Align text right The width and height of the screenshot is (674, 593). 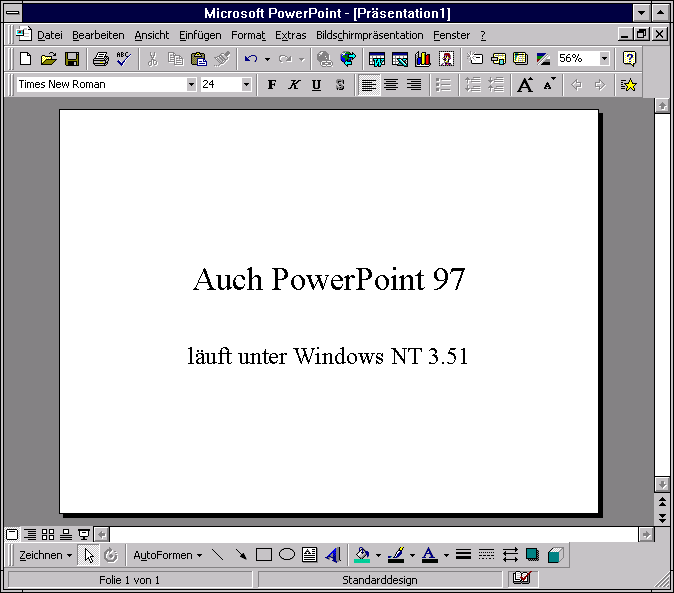coord(414,85)
